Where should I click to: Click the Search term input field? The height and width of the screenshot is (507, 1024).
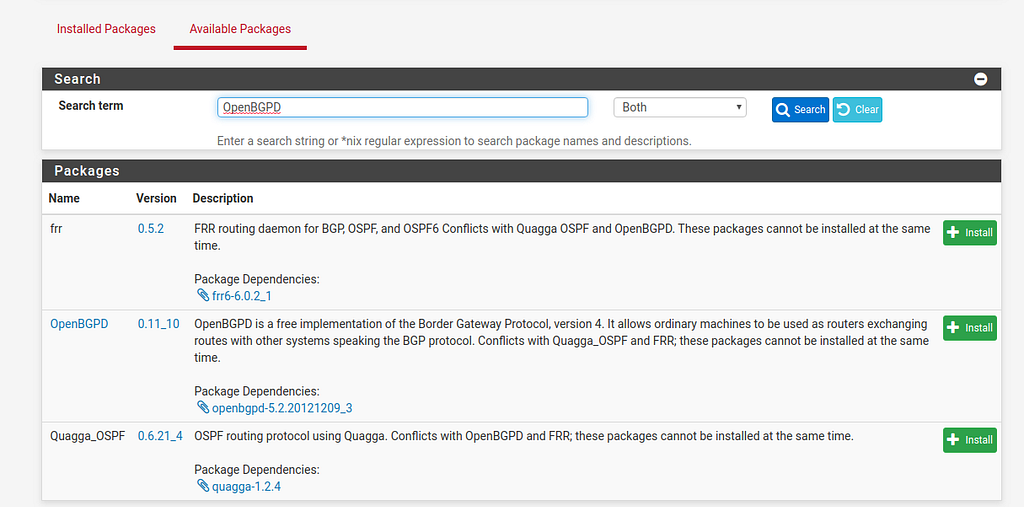[402, 107]
